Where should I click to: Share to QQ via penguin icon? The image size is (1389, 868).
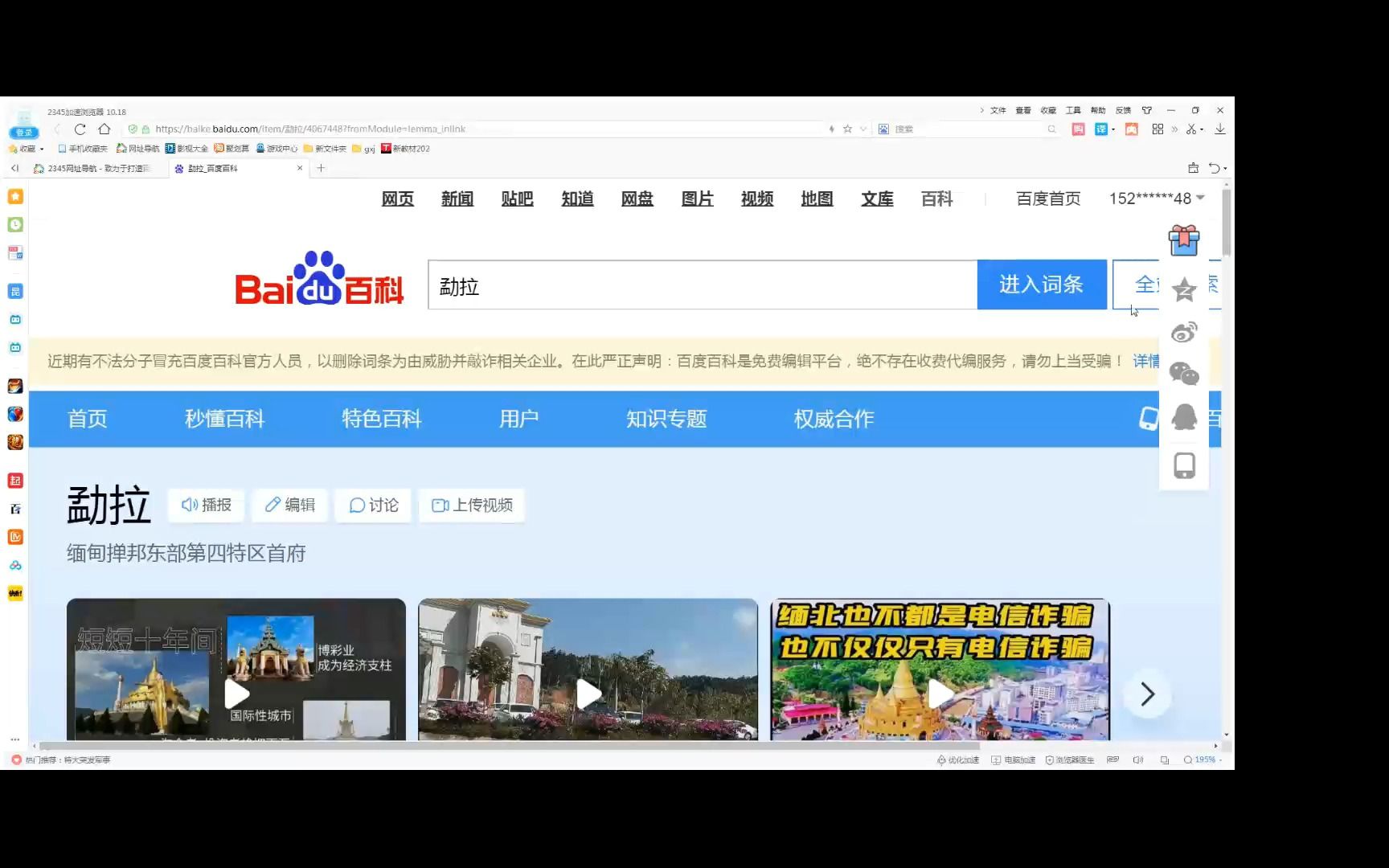click(1184, 416)
